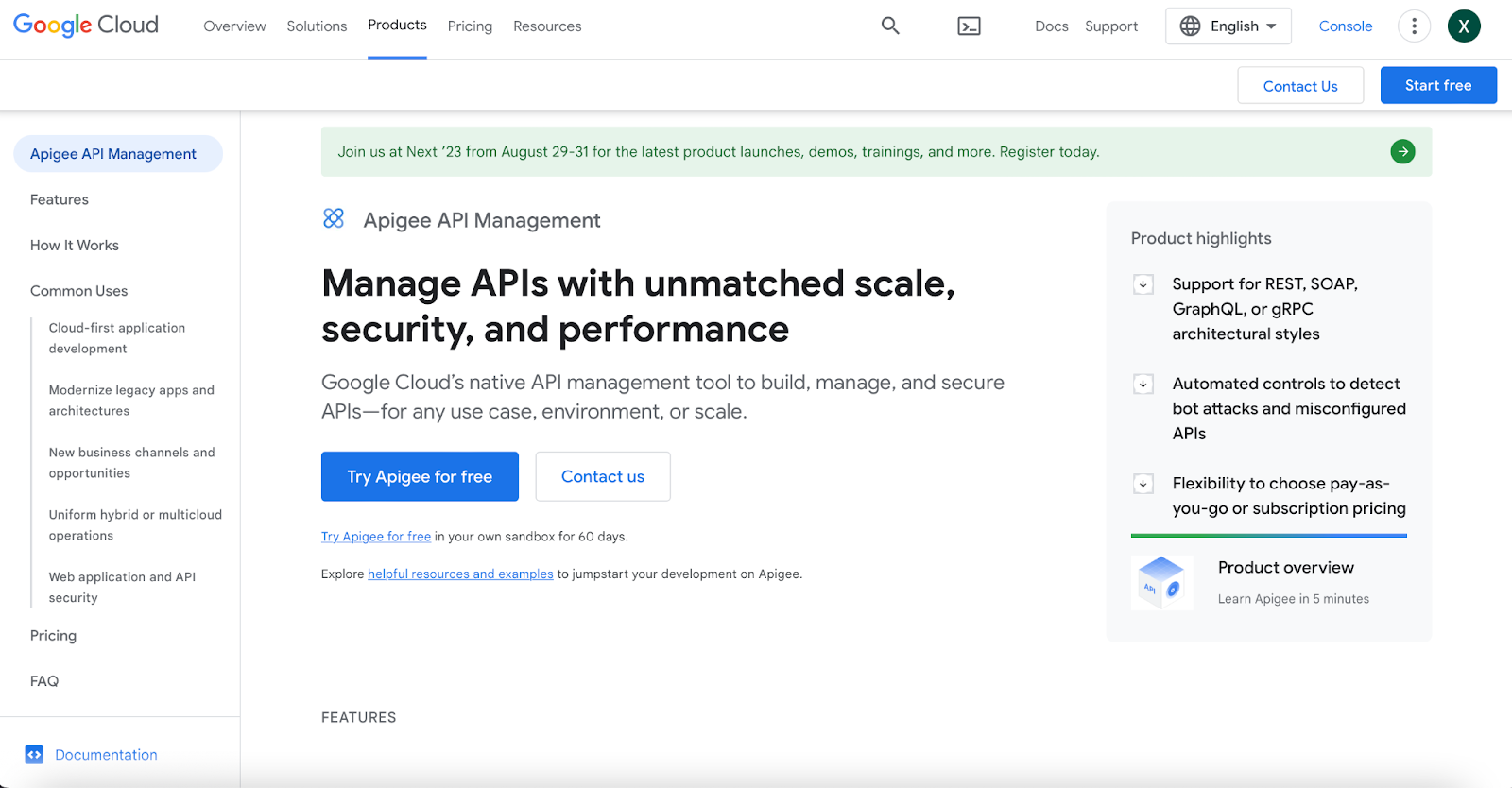Click Support for REST, SOAP, GraphQL highlight text
The height and width of the screenshot is (788, 1512).
coord(1265,309)
